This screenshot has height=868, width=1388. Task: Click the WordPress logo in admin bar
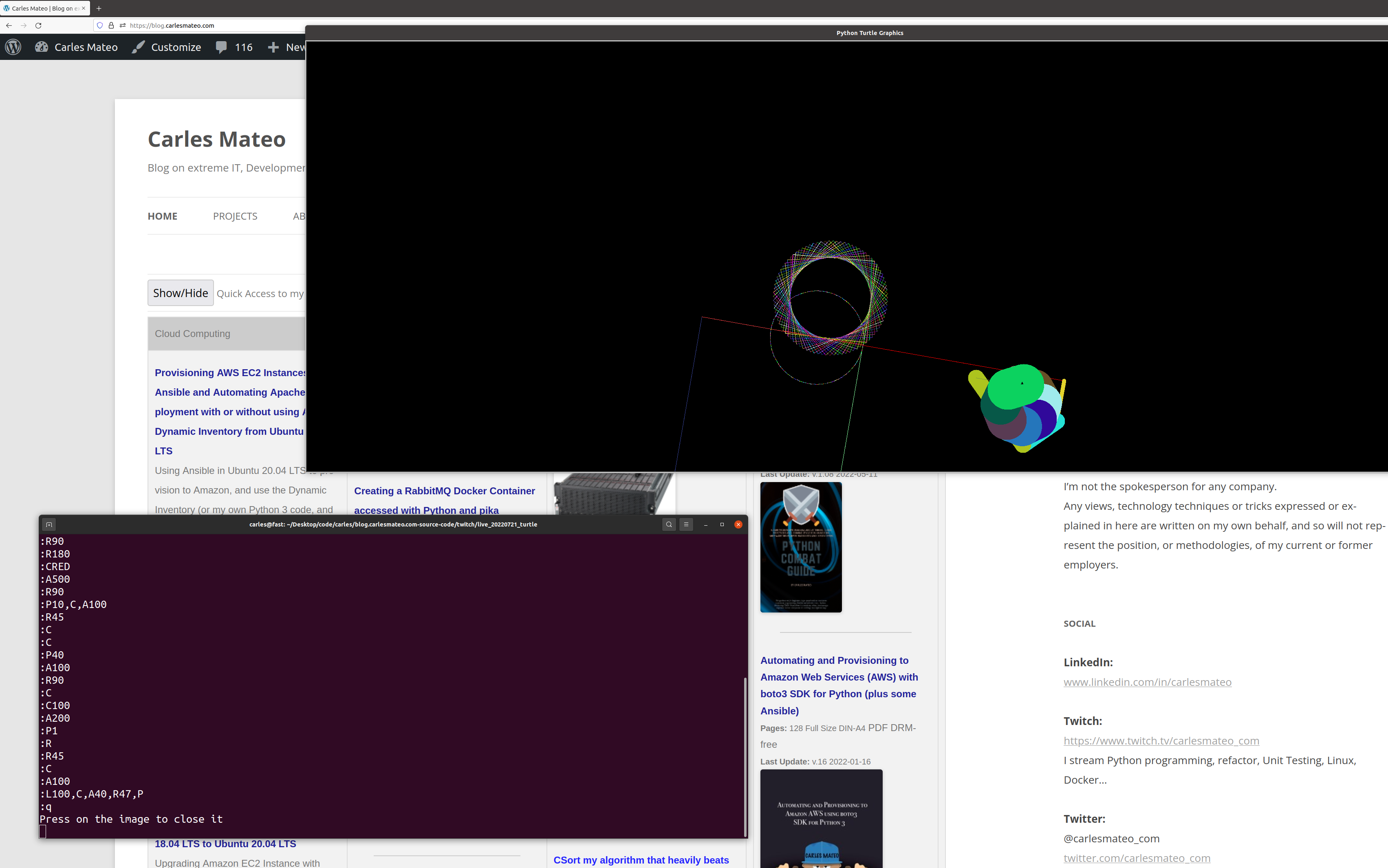pos(13,47)
